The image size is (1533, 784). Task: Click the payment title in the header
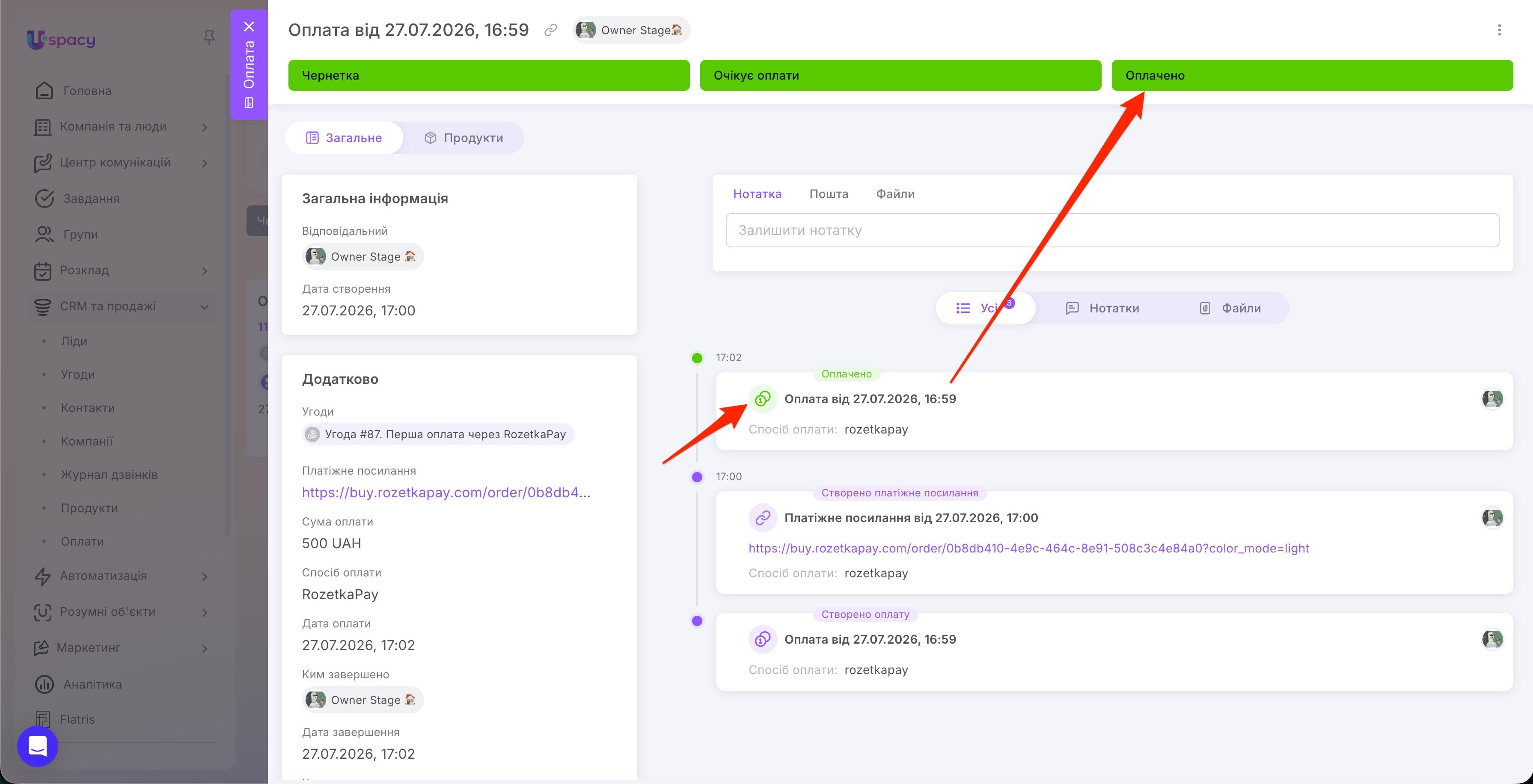click(x=408, y=30)
